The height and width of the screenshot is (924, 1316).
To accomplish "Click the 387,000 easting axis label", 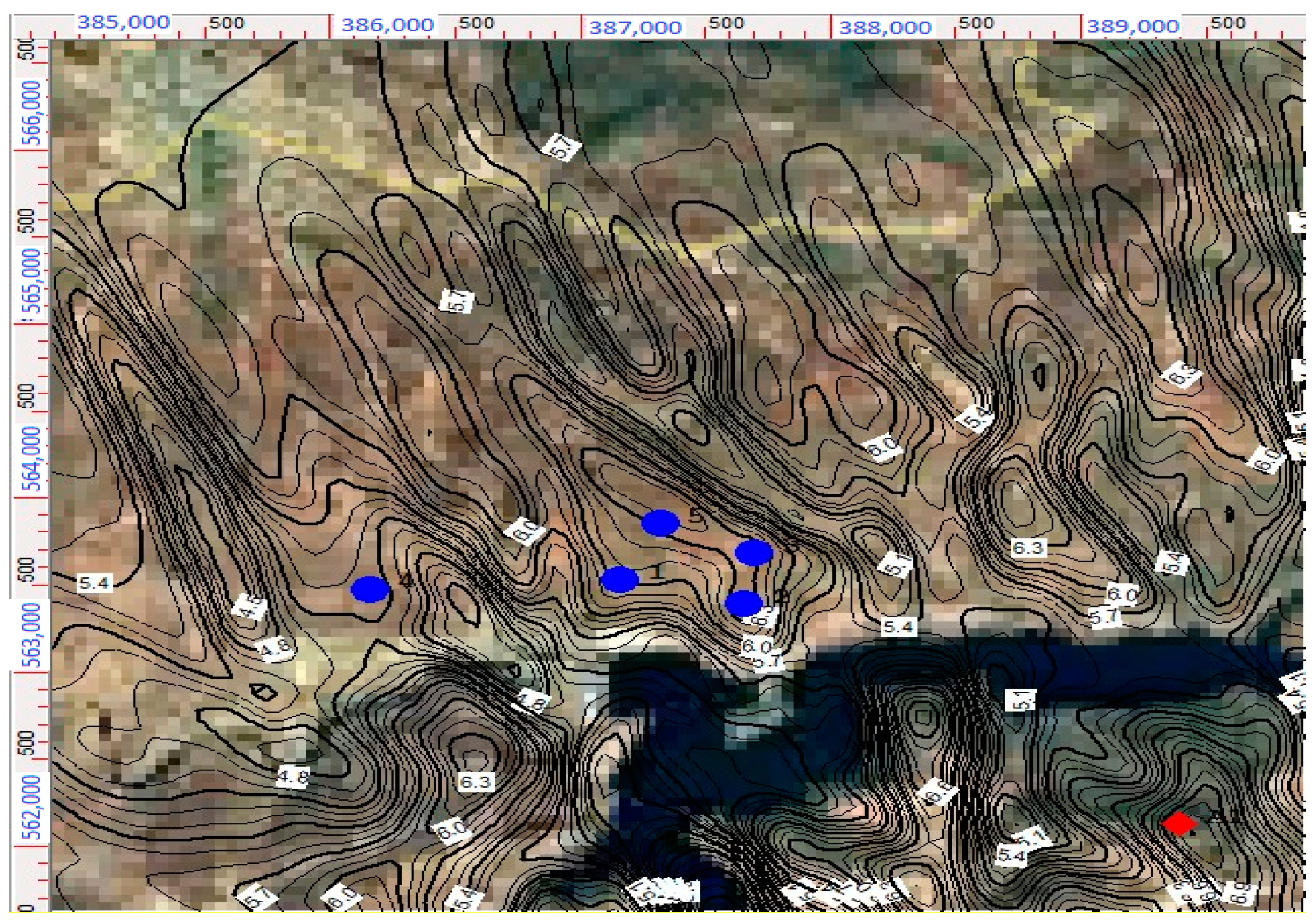I will pyautogui.click(x=636, y=27).
